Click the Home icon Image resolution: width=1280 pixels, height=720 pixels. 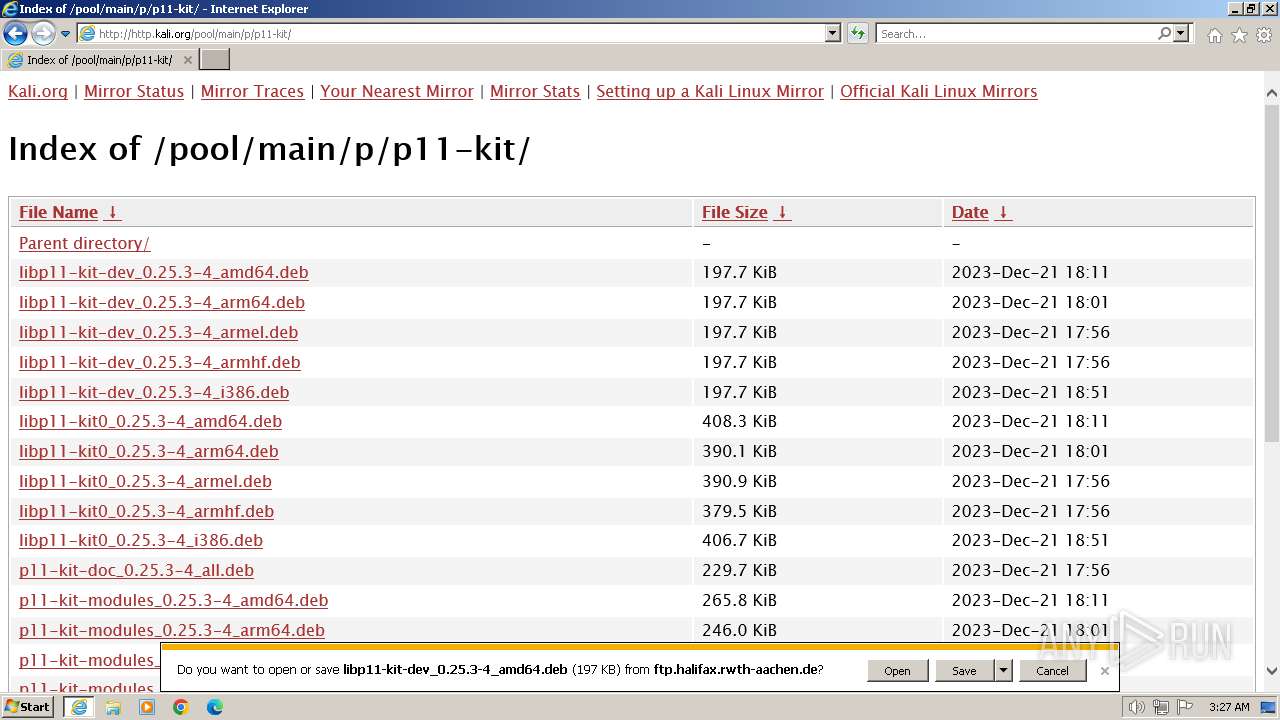coord(1214,35)
